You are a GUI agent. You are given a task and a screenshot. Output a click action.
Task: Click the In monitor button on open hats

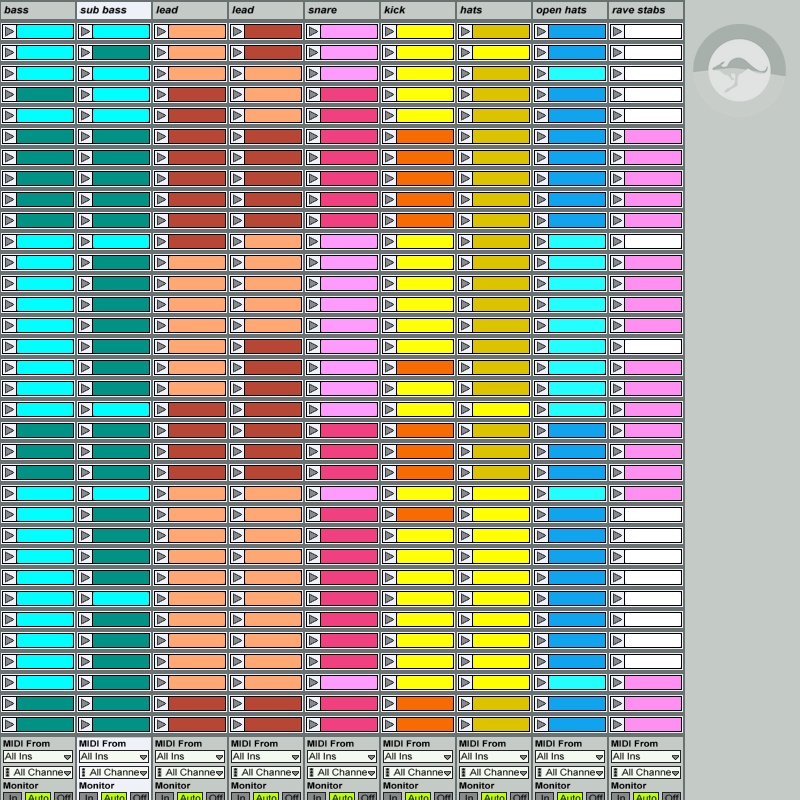coord(544,796)
